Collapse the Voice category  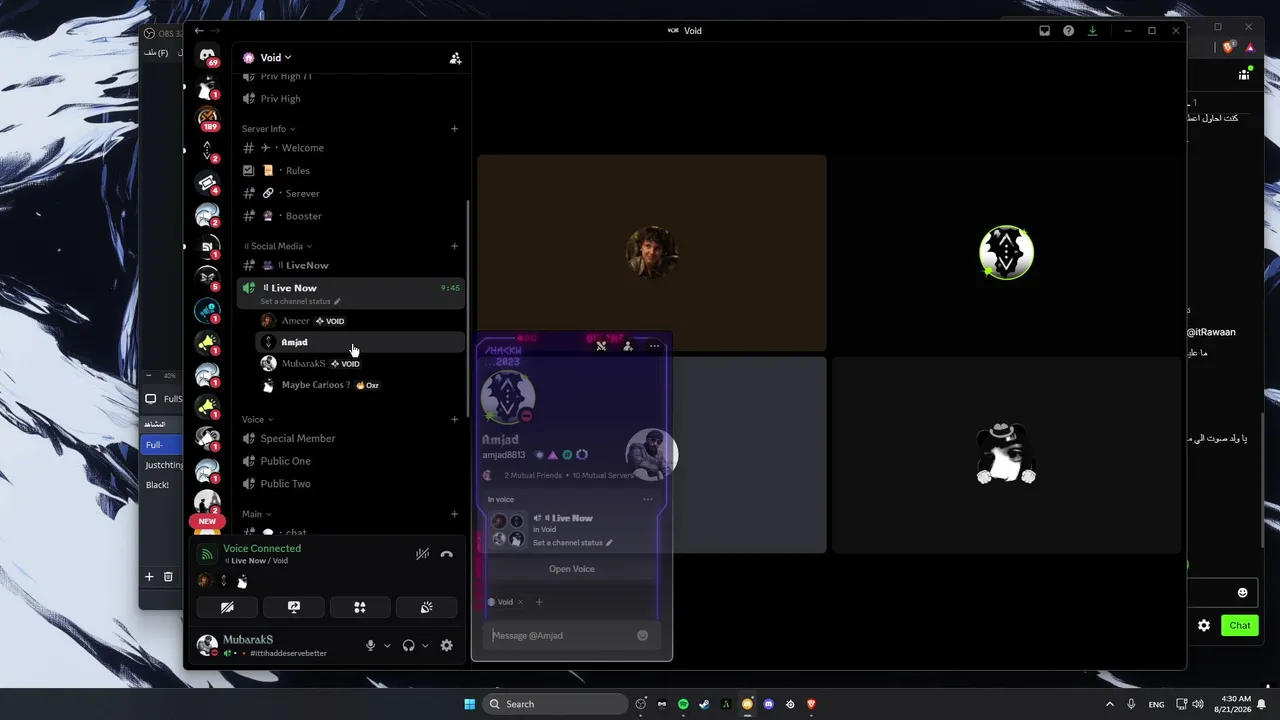coord(257,420)
